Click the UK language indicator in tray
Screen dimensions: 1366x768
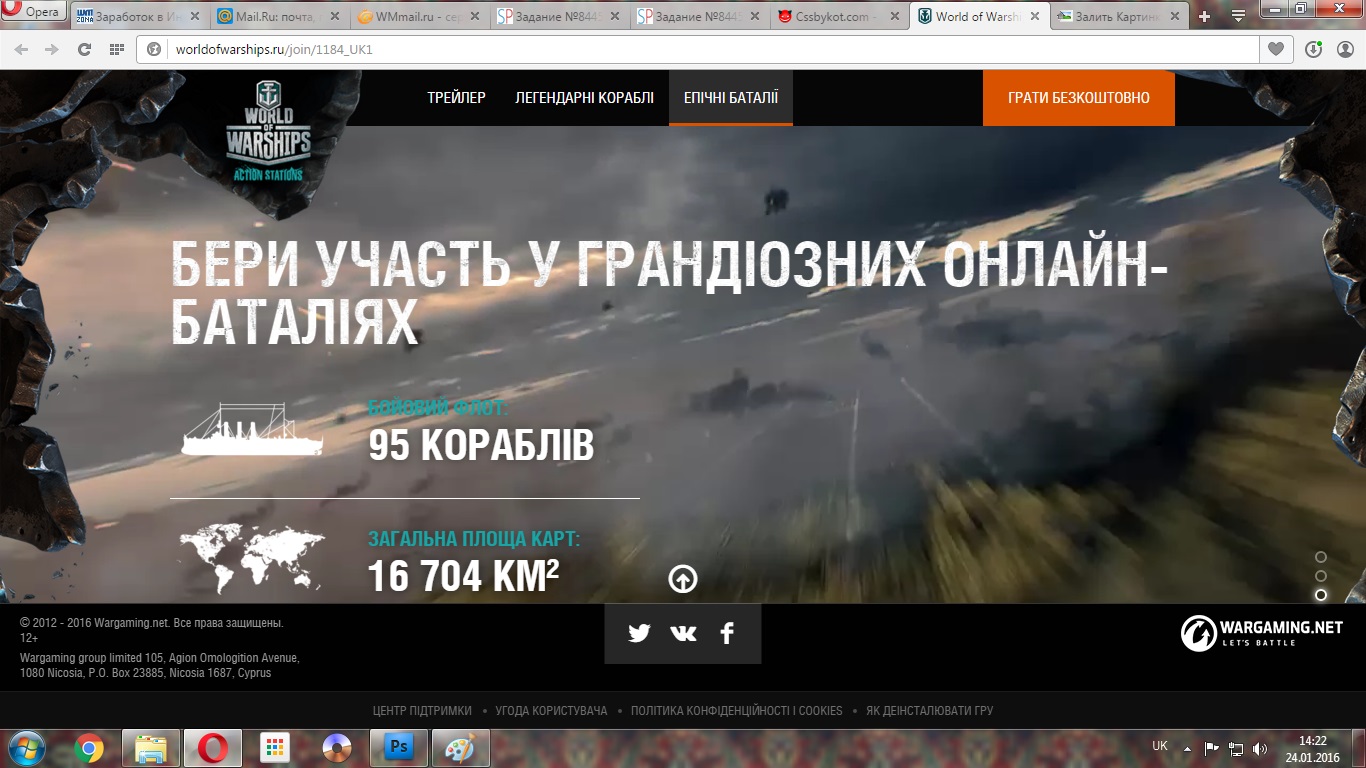(x=1160, y=746)
